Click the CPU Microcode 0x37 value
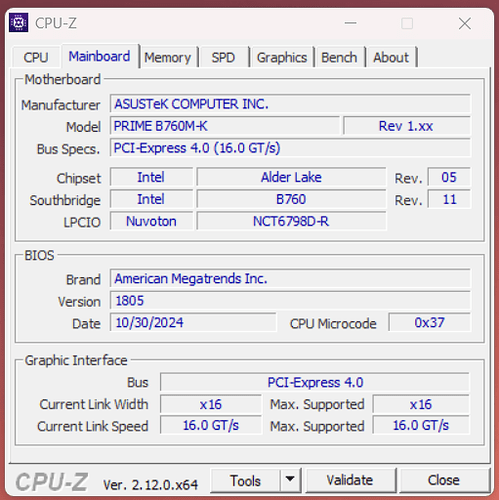Screen dimensions: 499x500 (x=429, y=322)
